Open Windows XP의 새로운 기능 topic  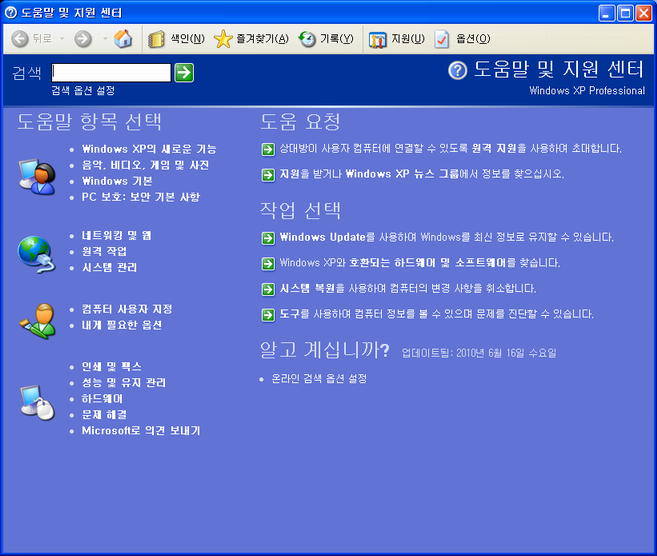[x=149, y=149]
